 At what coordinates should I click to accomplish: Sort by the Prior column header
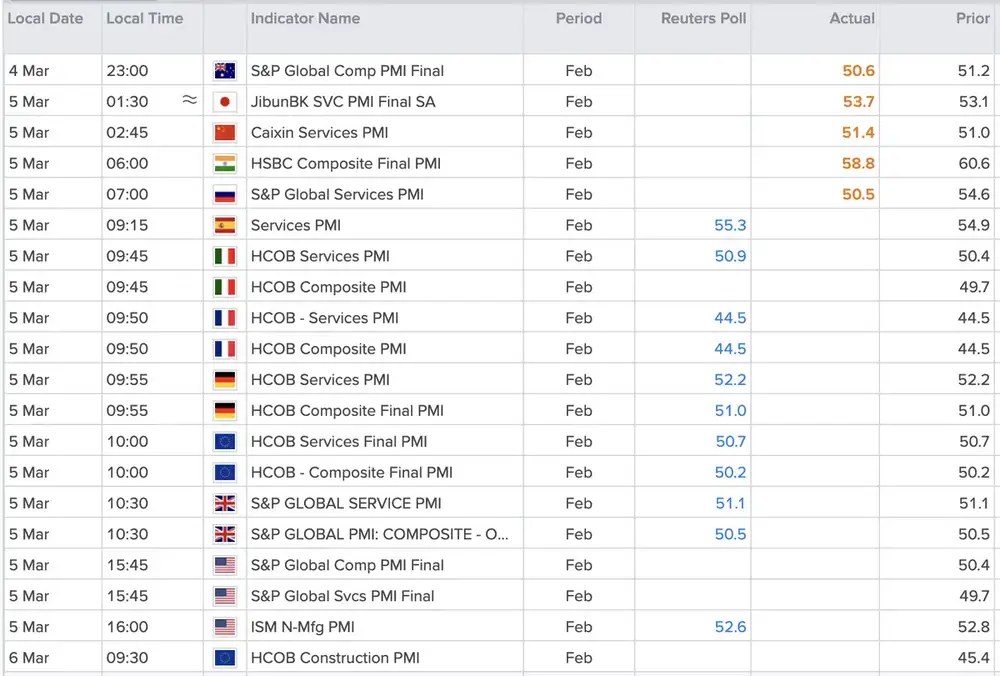[x=973, y=18]
